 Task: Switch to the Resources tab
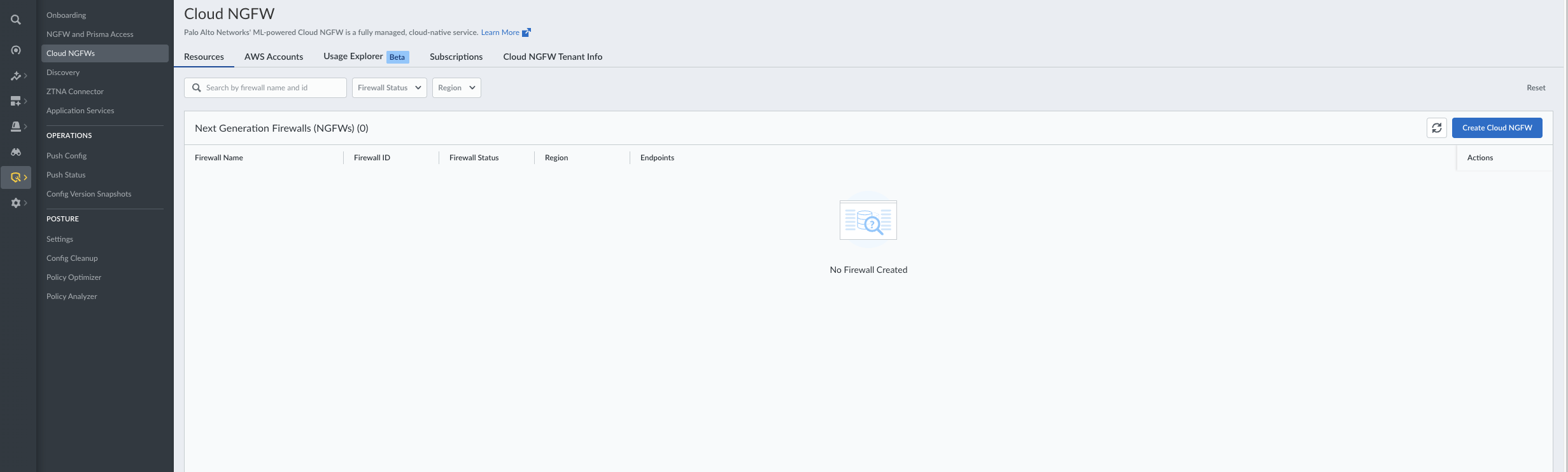coord(204,57)
